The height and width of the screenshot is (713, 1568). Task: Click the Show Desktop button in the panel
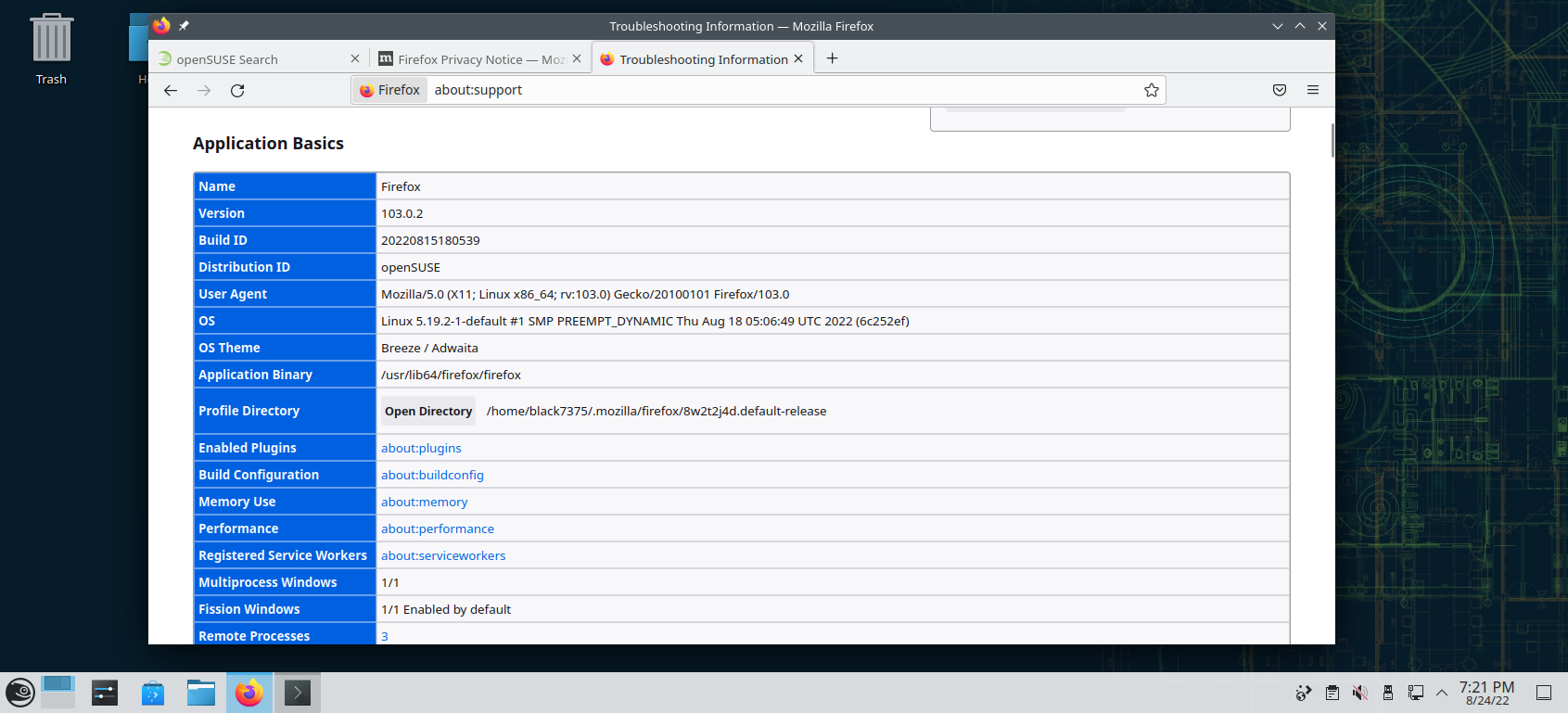point(1544,693)
